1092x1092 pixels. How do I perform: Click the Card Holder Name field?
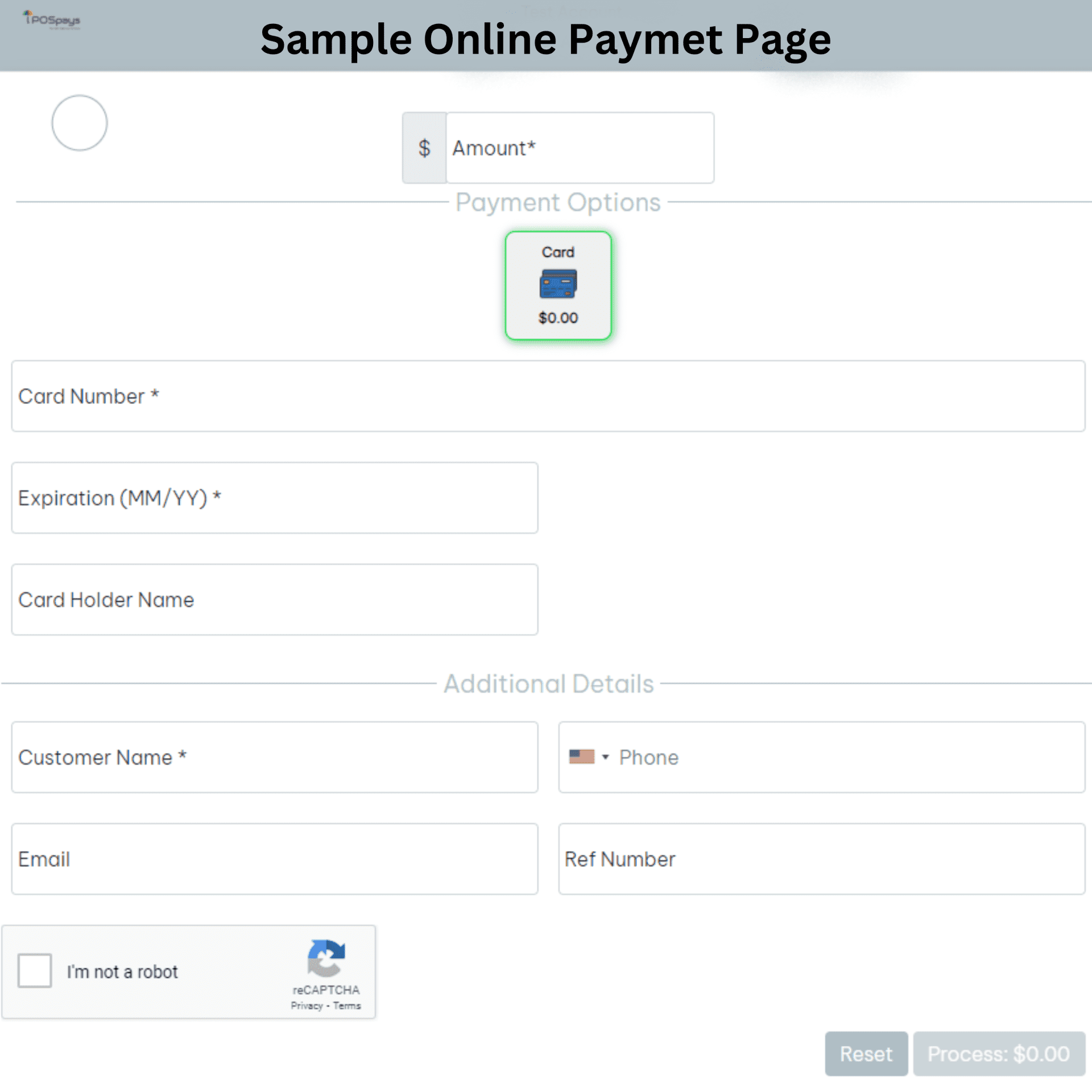click(x=275, y=599)
